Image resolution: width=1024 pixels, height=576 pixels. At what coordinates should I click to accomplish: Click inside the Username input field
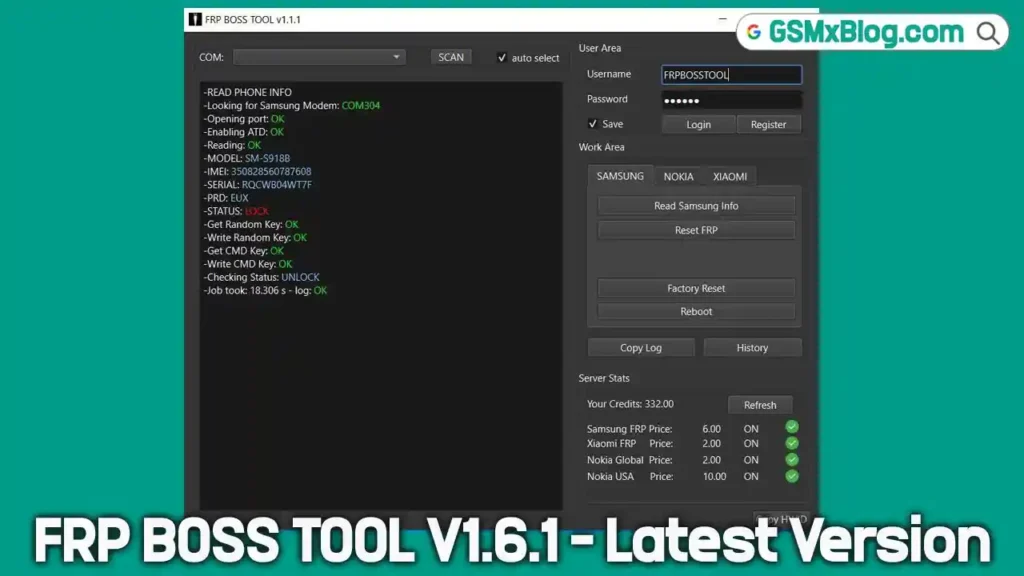[x=731, y=74]
